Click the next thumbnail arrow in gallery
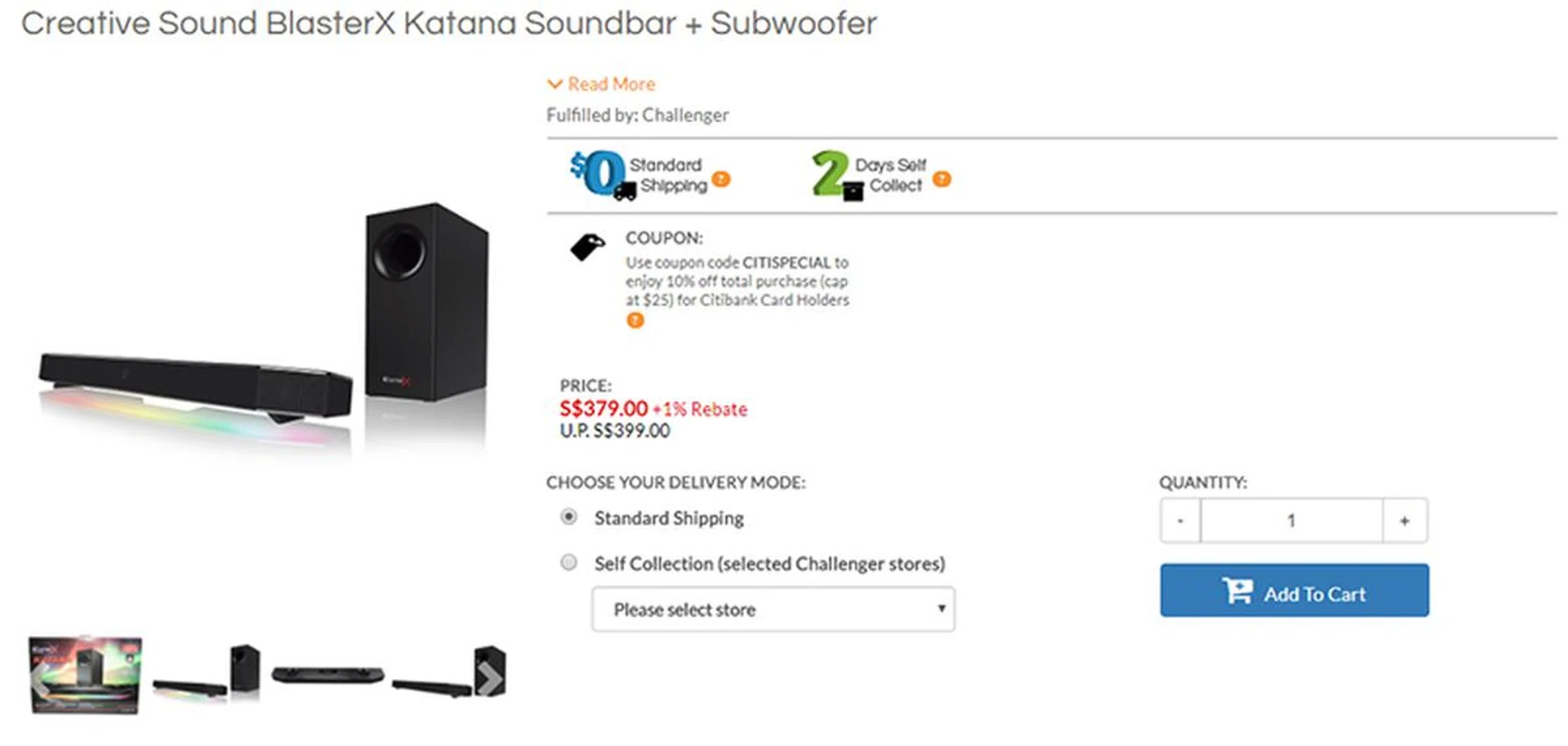Screen dimensions: 1568x746 coord(489,677)
